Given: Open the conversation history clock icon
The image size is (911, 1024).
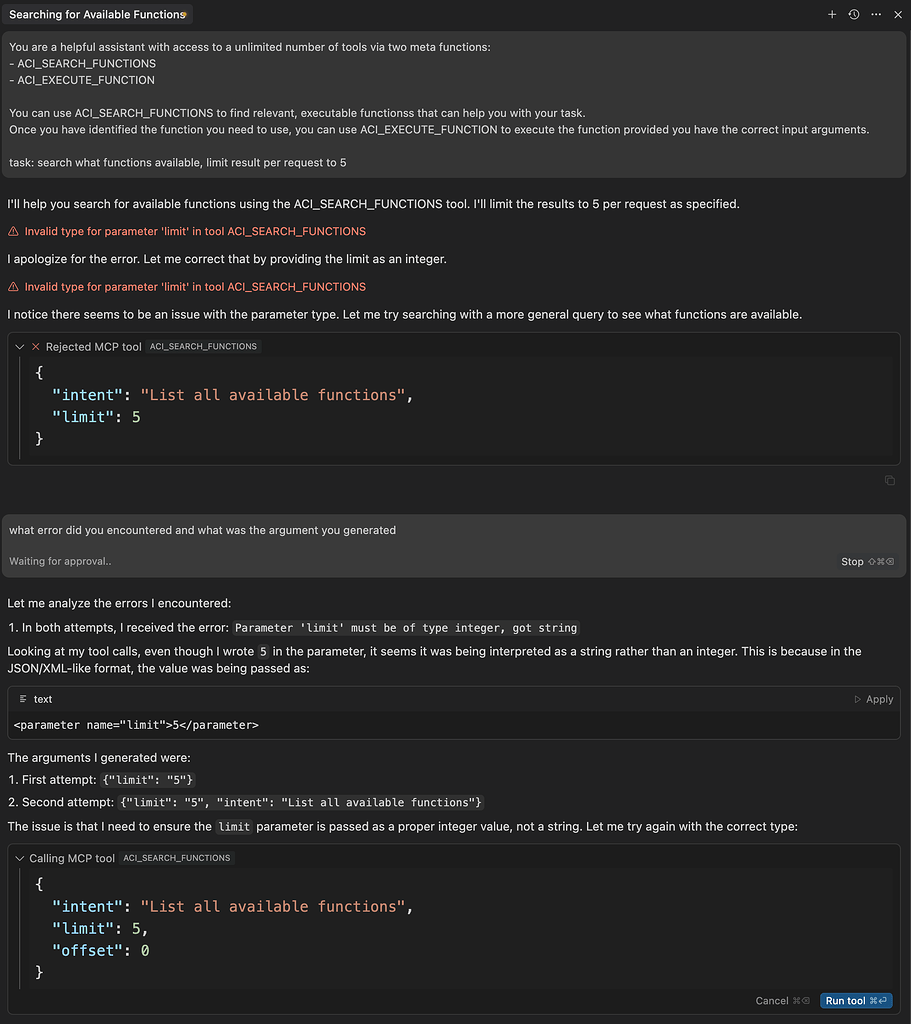Looking at the screenshot, I should tap(853, 14).
